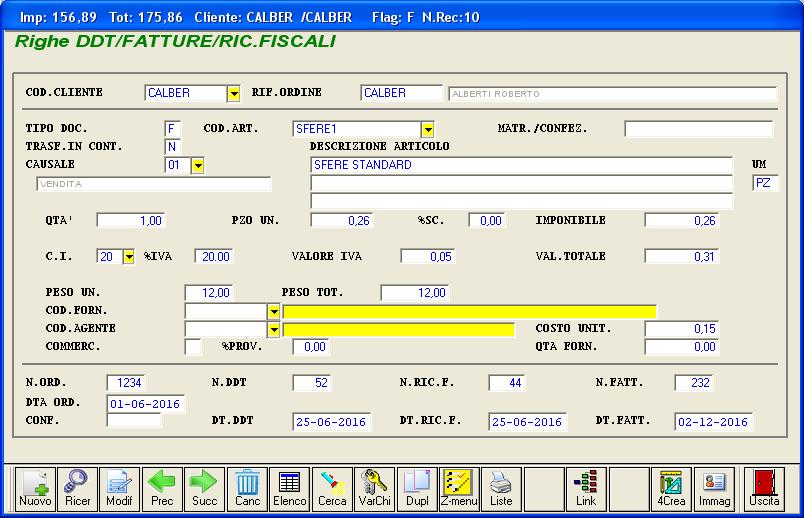
Task: Open the C.I. VAT code dropdown
Action: [129, 256]
